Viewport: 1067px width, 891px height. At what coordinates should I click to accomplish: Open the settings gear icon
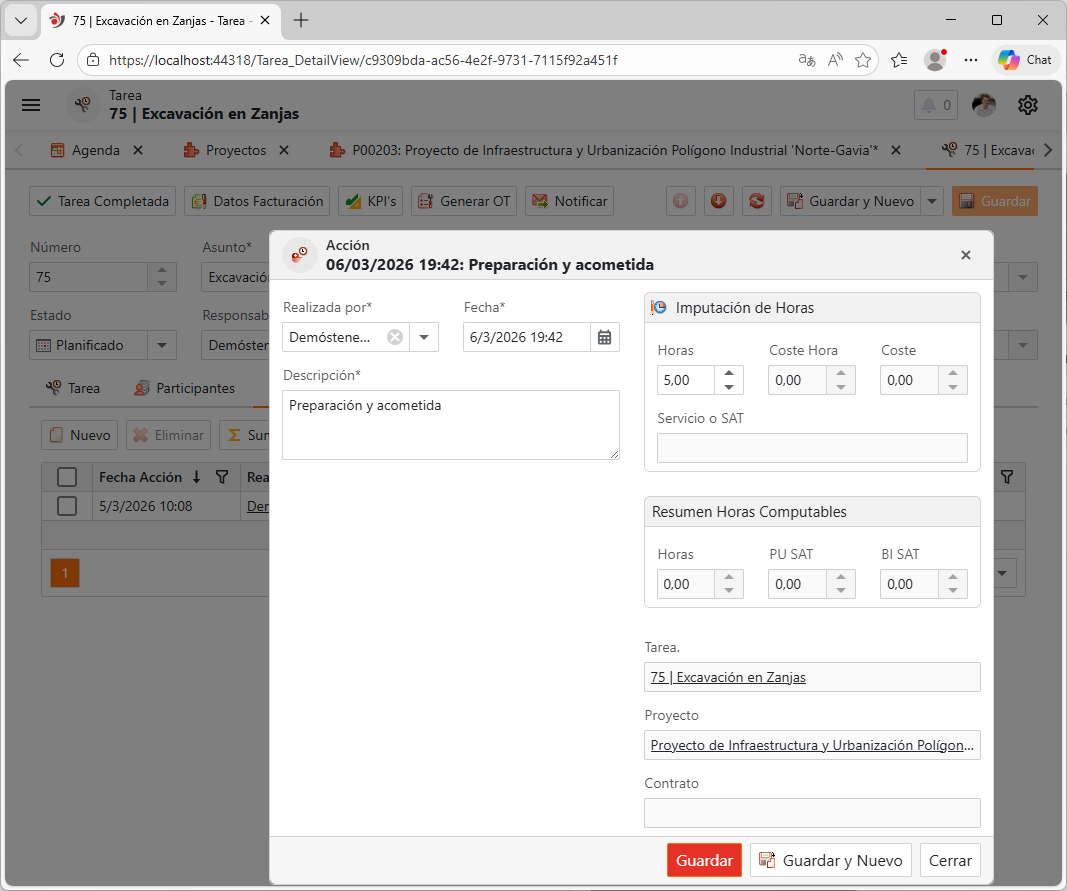[x=1028, y=105]
